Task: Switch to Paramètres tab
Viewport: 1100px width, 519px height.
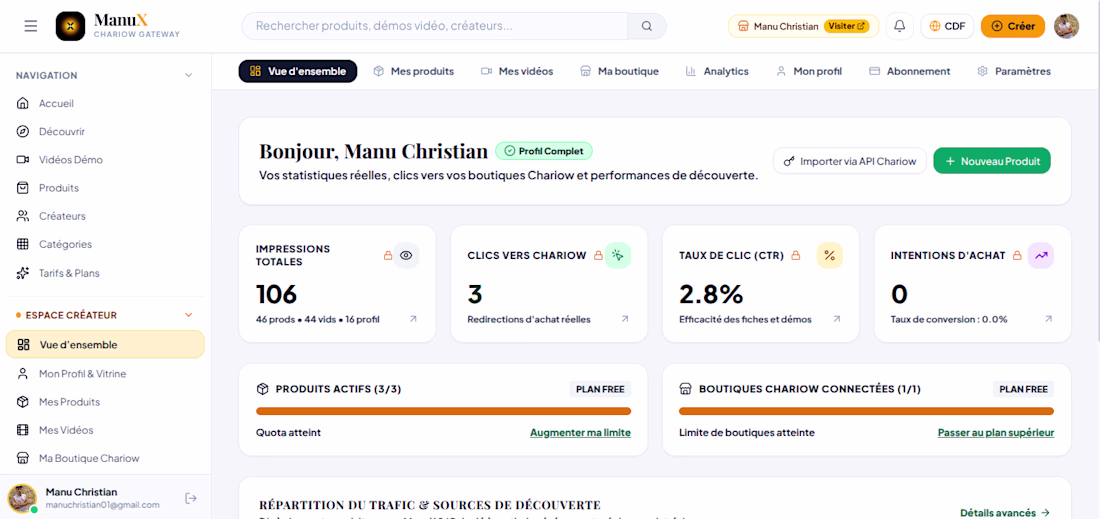Action: tap(1014, 71)
